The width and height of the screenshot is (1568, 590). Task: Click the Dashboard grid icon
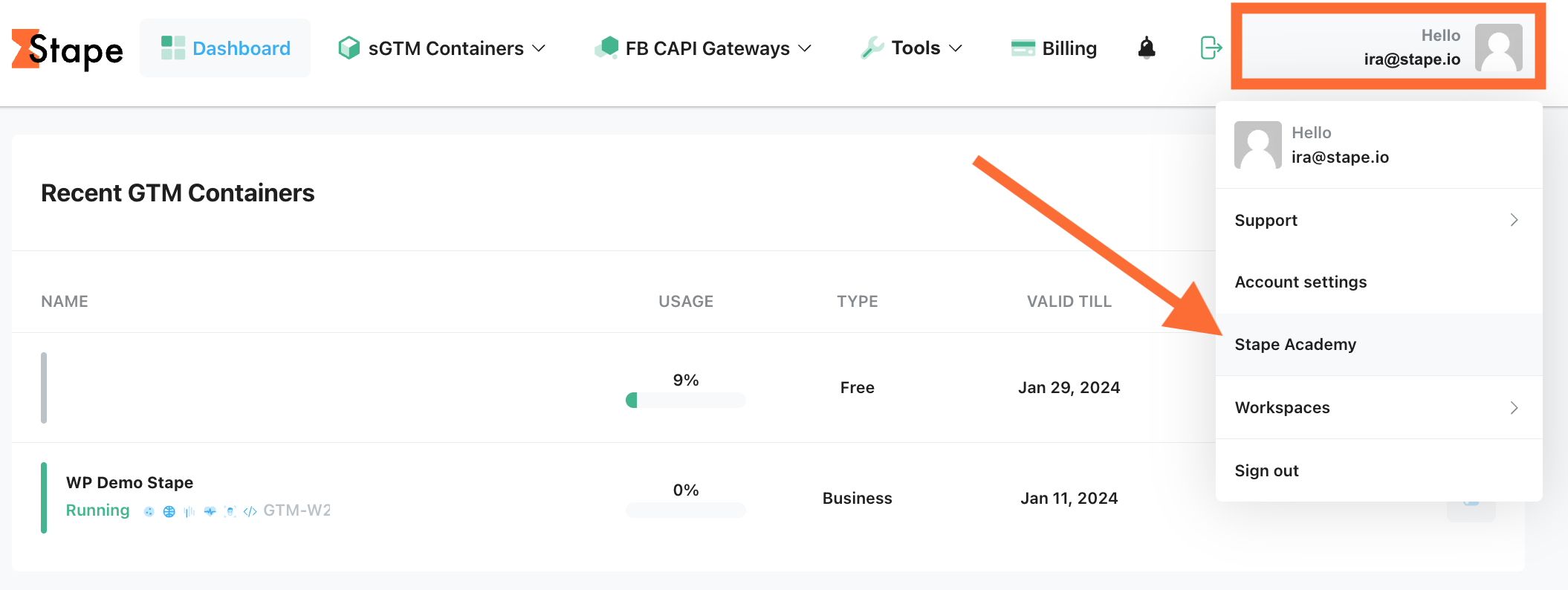tap(173, 48)
